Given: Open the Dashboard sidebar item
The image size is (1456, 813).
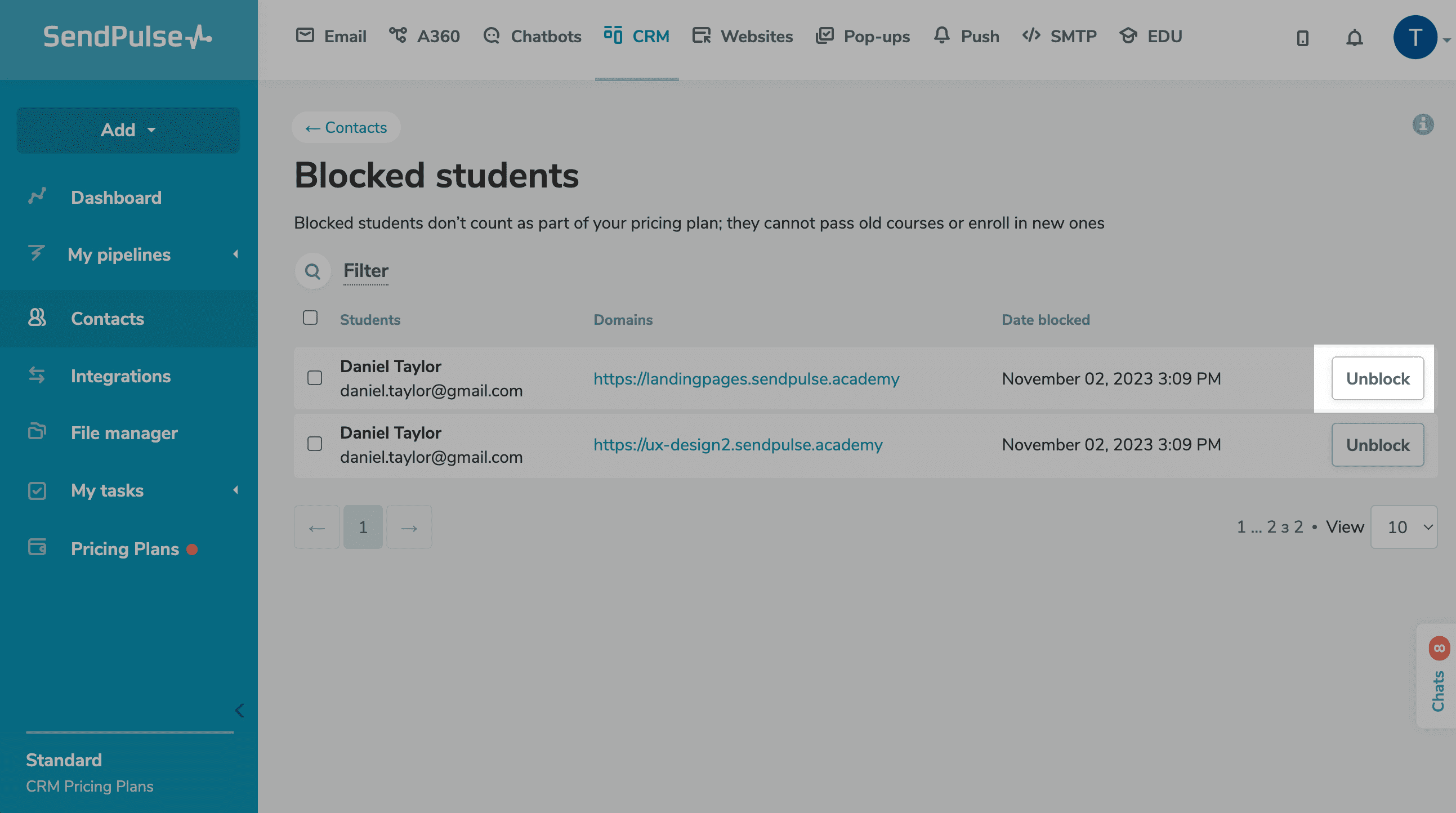Looking at the screenshot, I should [x=115, y=197].
